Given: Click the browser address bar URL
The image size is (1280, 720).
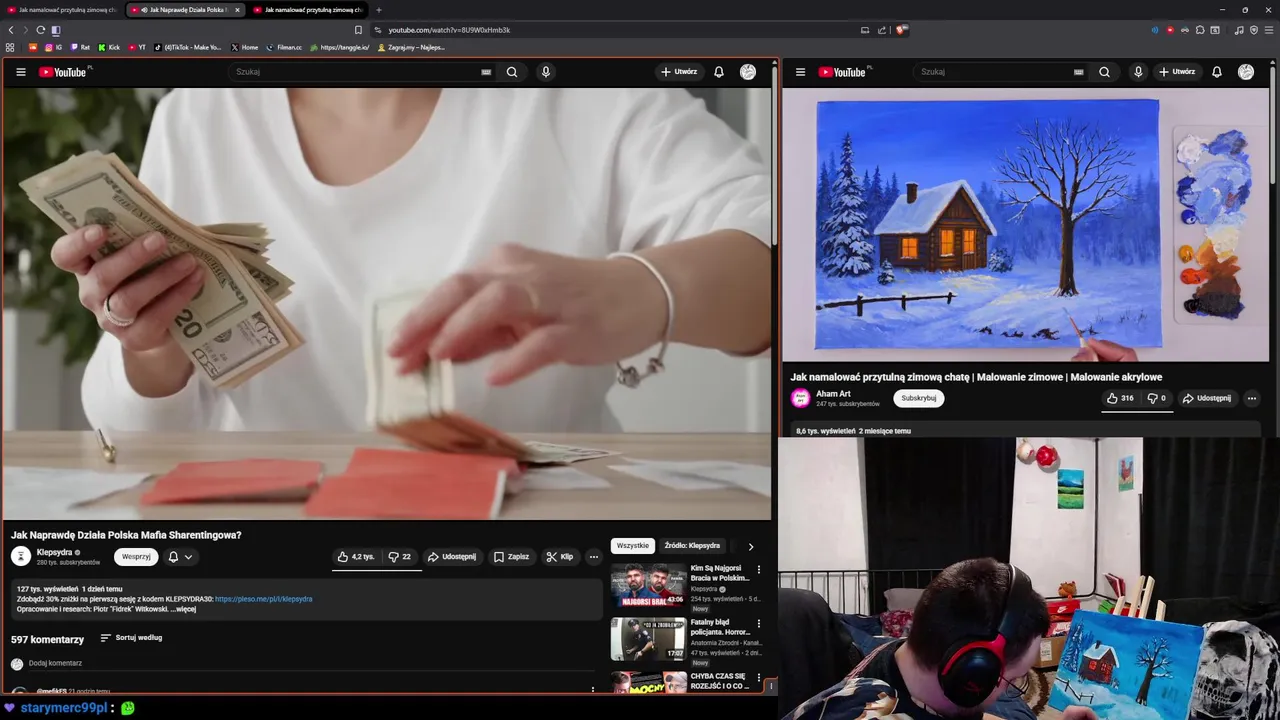Looking at the screenshot, I should pyautogui.click(x=449, y=30).
